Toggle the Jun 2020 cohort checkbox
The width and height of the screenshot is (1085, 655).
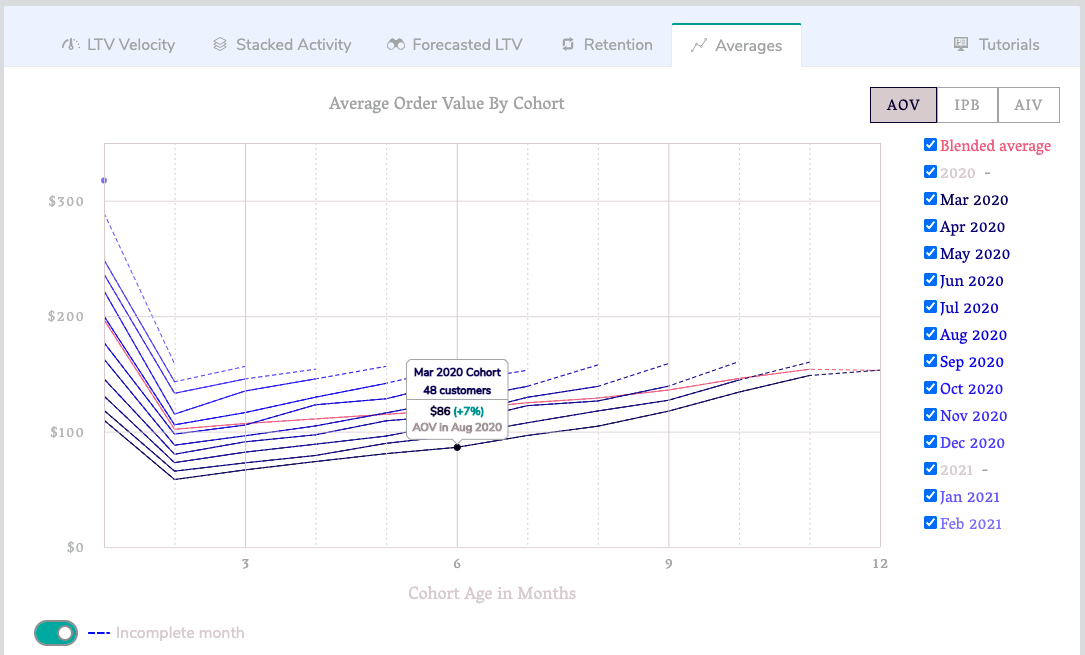[x=931, y=279]
